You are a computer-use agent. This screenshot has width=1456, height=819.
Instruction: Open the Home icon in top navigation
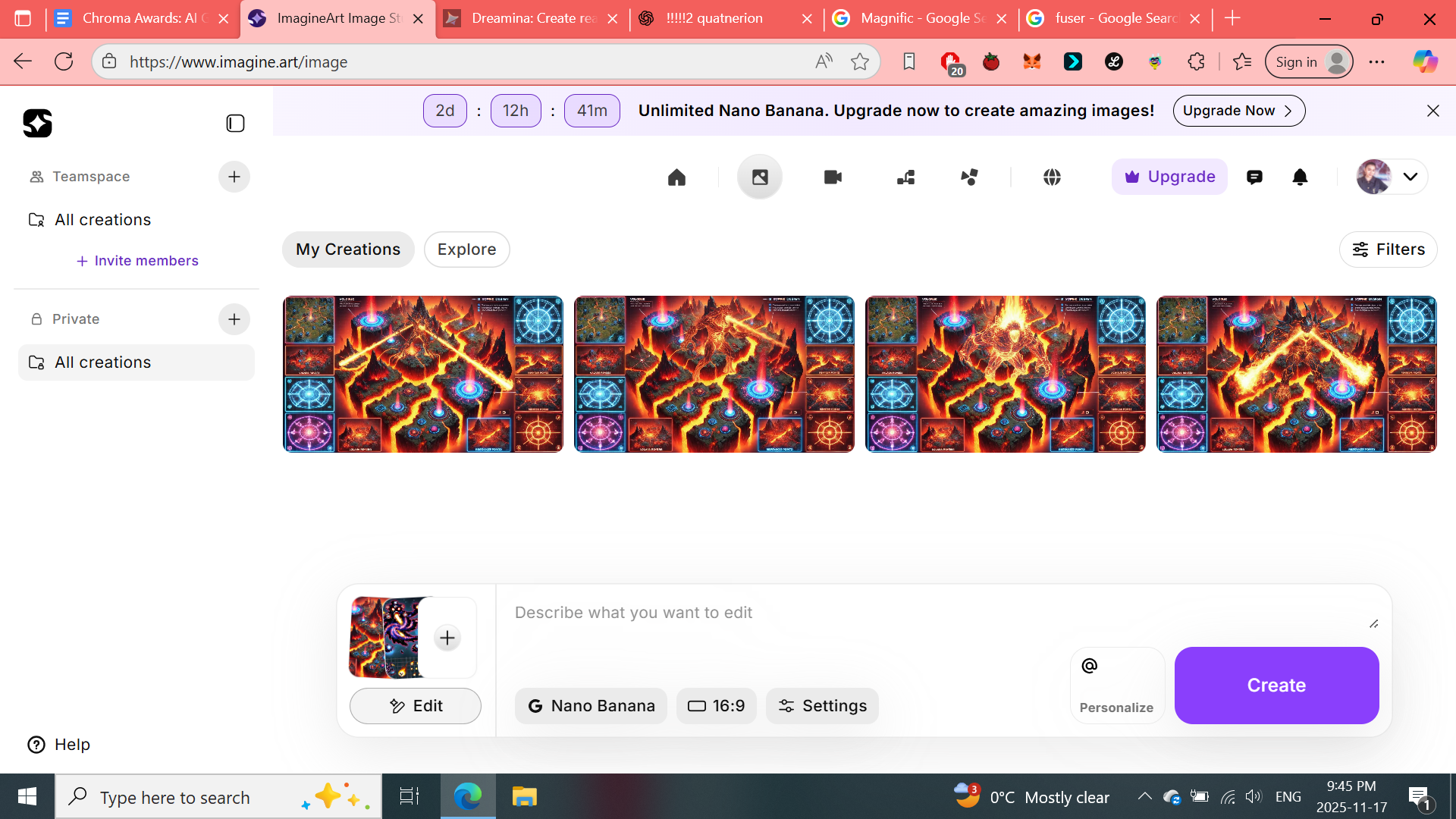pos(676,177)
